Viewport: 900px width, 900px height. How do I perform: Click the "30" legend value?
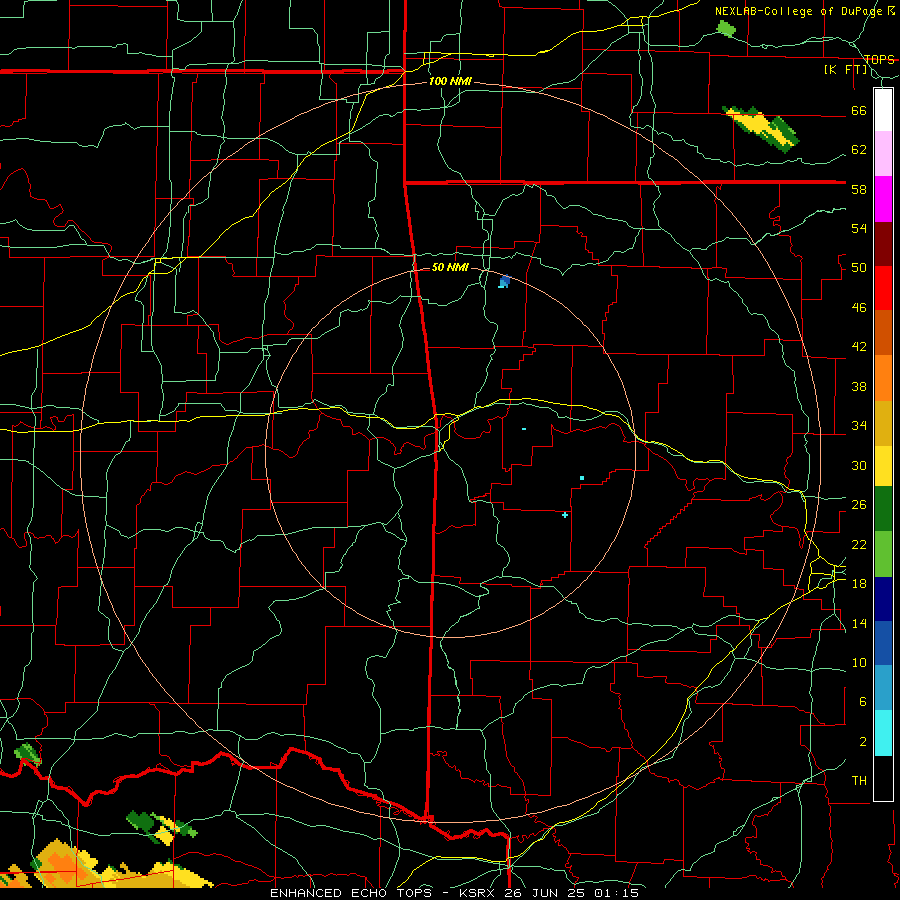pyautogui.click(x=859, y=465)
